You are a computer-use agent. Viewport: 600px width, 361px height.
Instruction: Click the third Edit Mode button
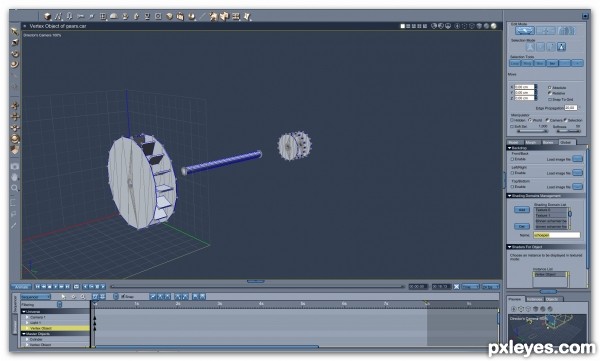[566, 31]
